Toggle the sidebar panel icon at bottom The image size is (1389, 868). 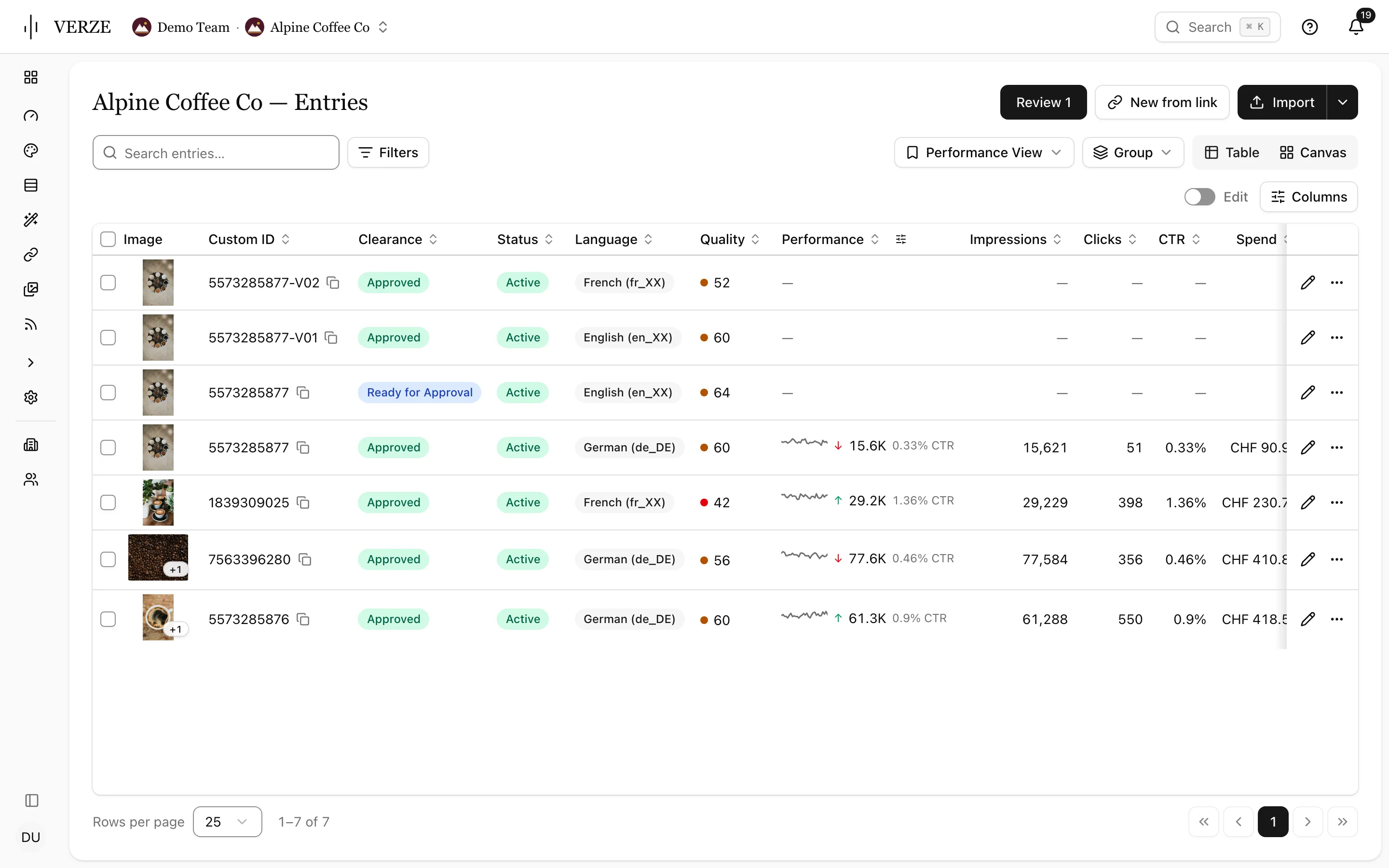click(x=31, y=800)
